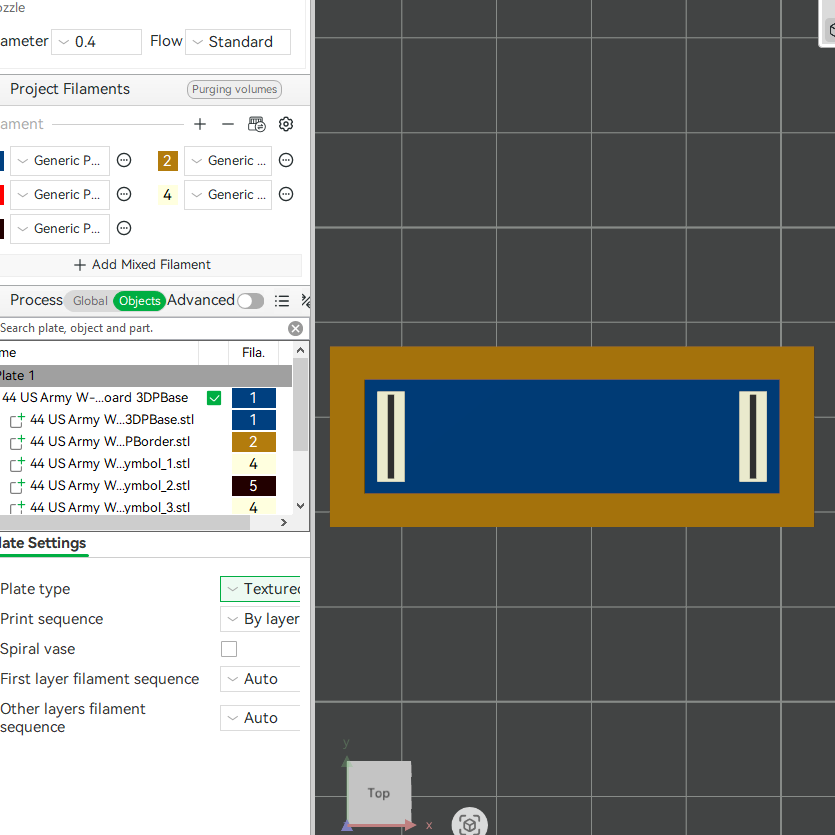835x835 pixels.
Task: Open the Plate type Textured dropdown
Action: tap(260, 589)
